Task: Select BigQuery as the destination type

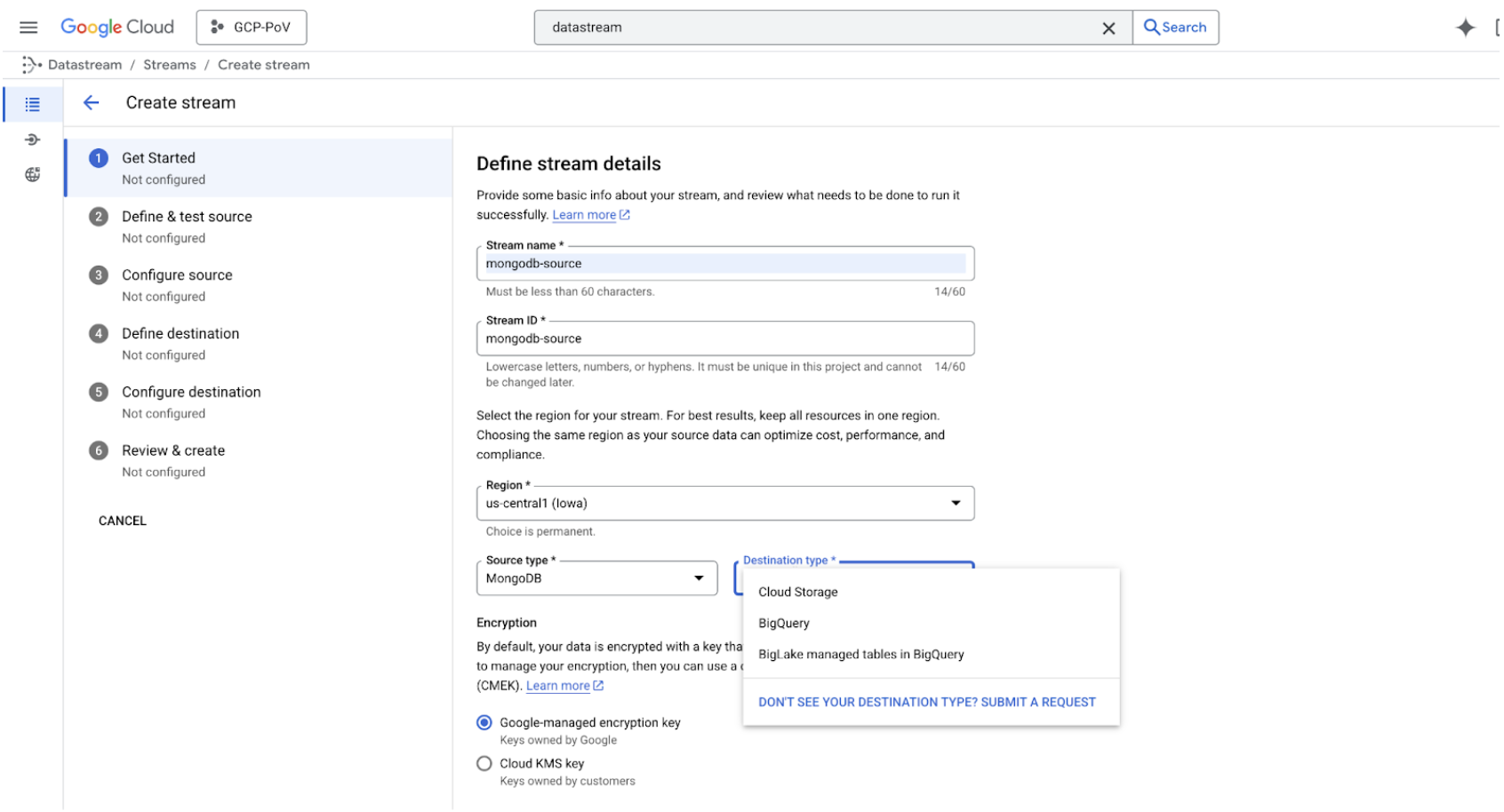Action: [783, 623]
